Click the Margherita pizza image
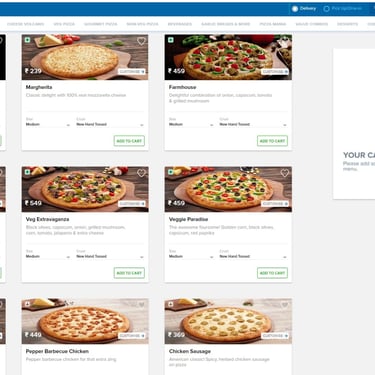 (85, 57)
